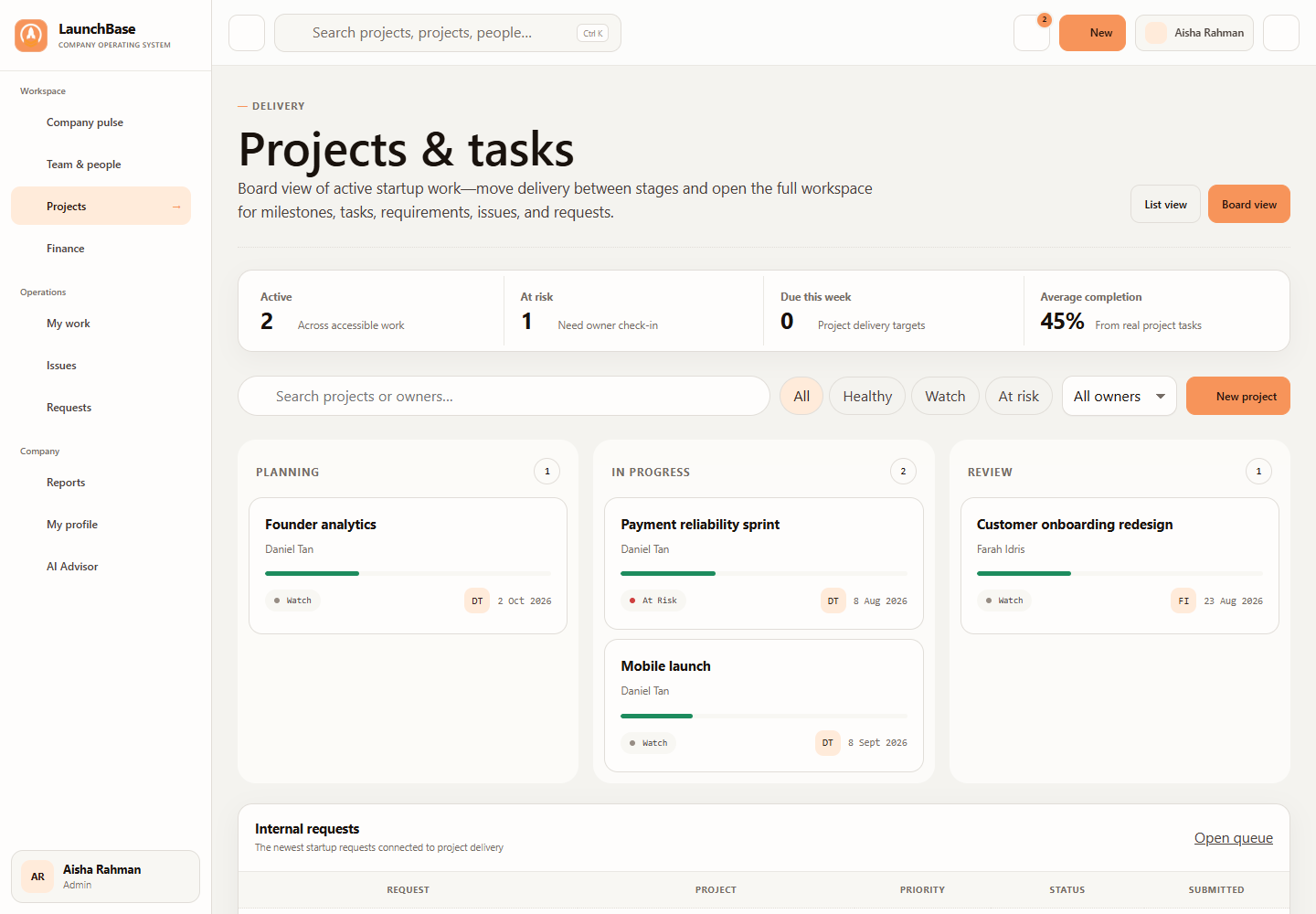This screenshot has width=1316, height=914.
Task: Navigate to My work
Action: 101,324
